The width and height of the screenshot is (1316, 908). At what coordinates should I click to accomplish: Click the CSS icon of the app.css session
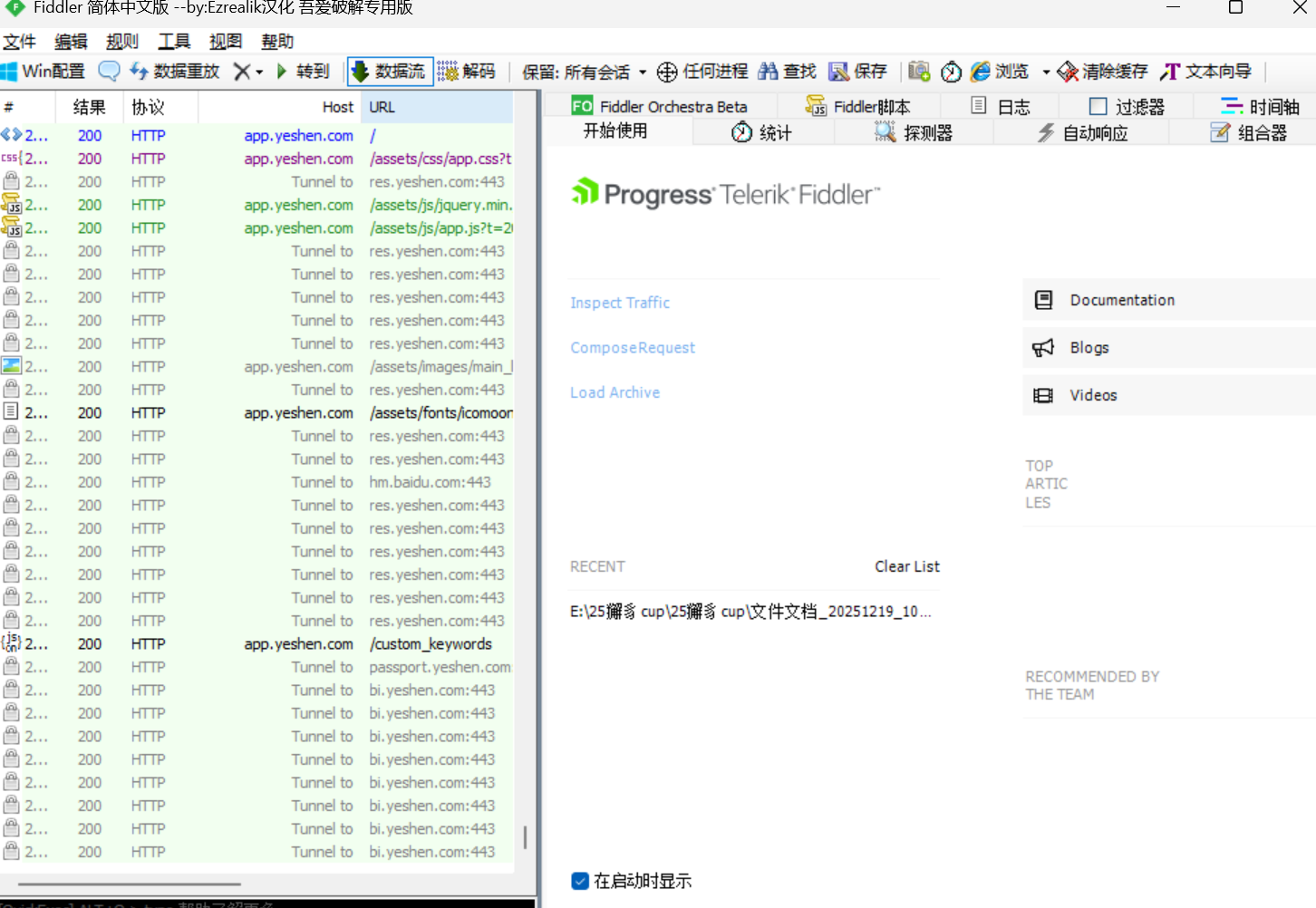coord(11,159)
